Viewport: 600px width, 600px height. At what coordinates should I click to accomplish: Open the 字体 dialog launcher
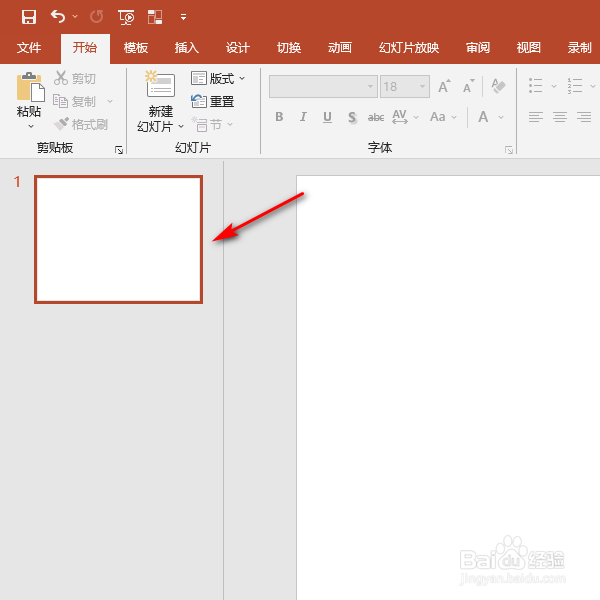(x=509, y=150)
